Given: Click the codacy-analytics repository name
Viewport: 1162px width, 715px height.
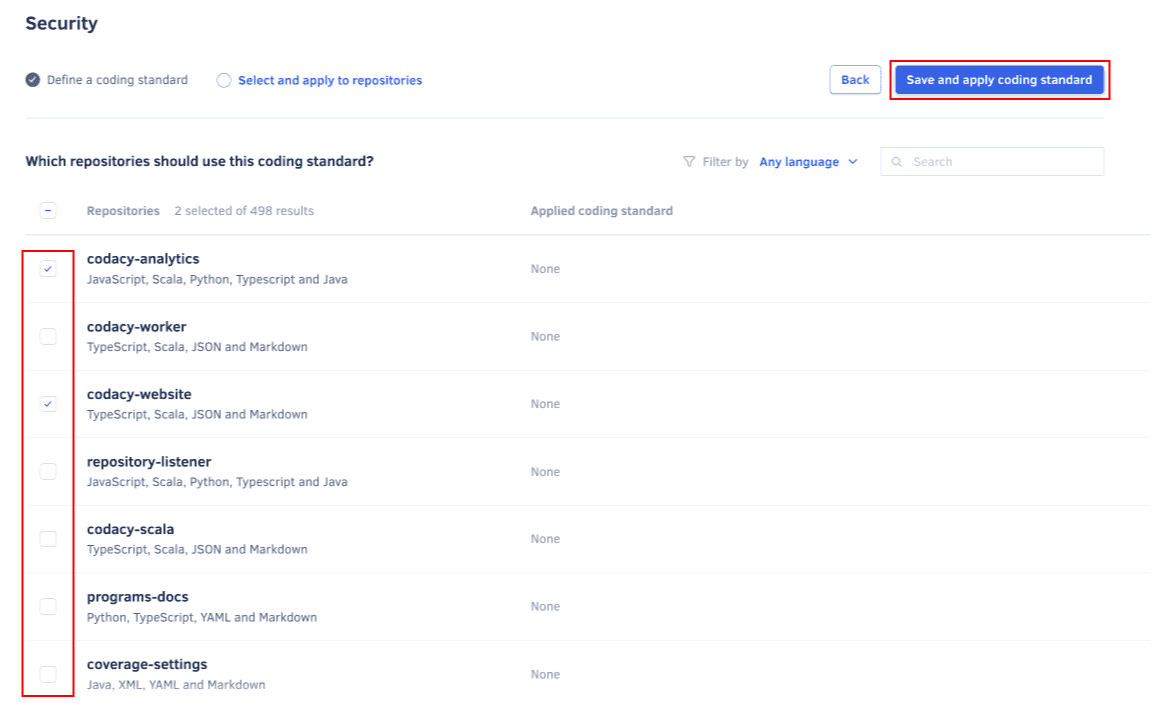Looking at the screenshot, I should coord(143,257).
